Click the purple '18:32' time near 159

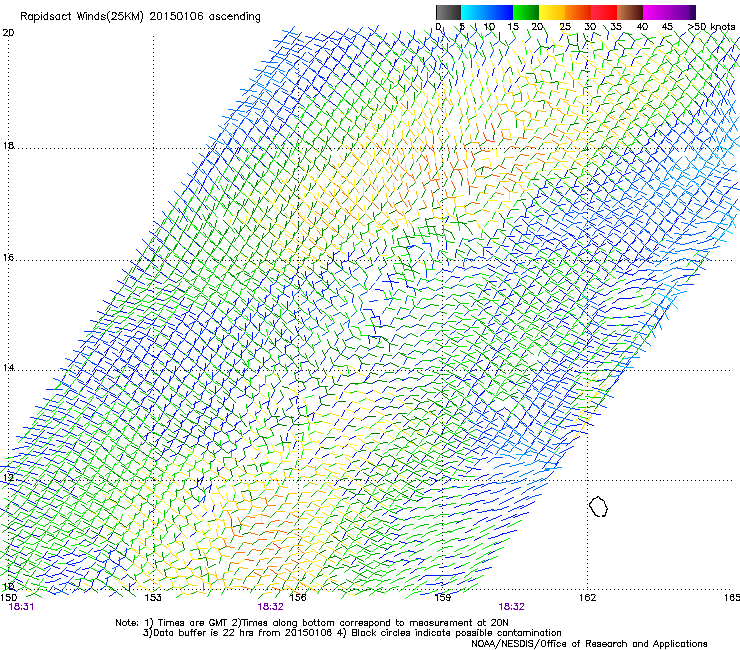point(512,607)
